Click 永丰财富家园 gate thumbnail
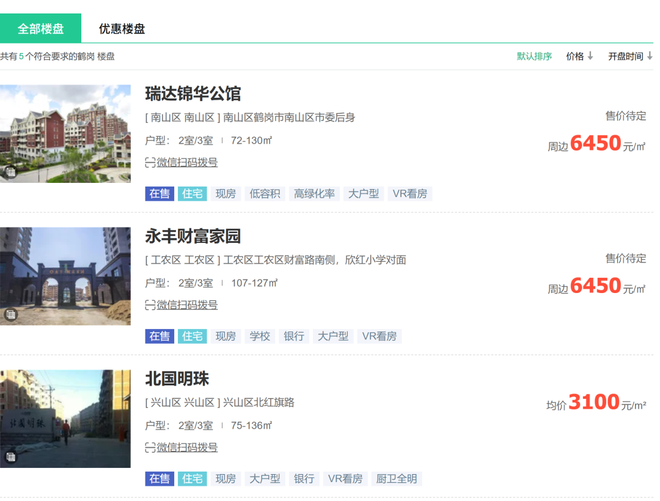The width and height of the screenshot is (660, 501). click(x=65, y=276)
